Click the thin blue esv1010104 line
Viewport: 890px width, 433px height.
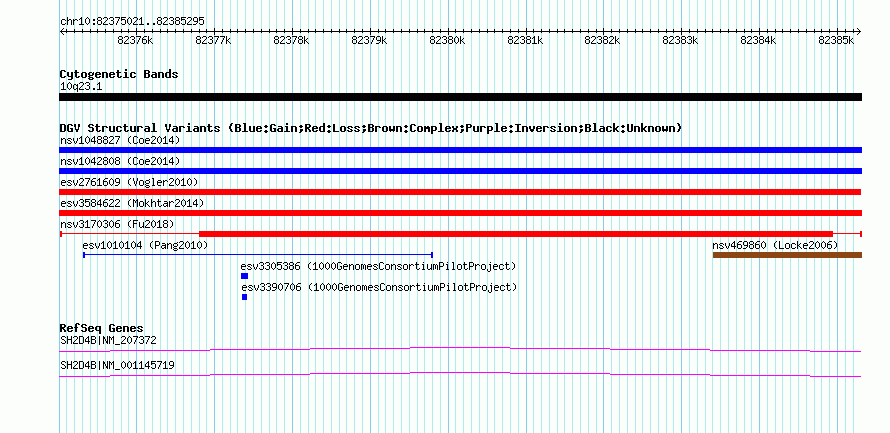tap(258, 255)
